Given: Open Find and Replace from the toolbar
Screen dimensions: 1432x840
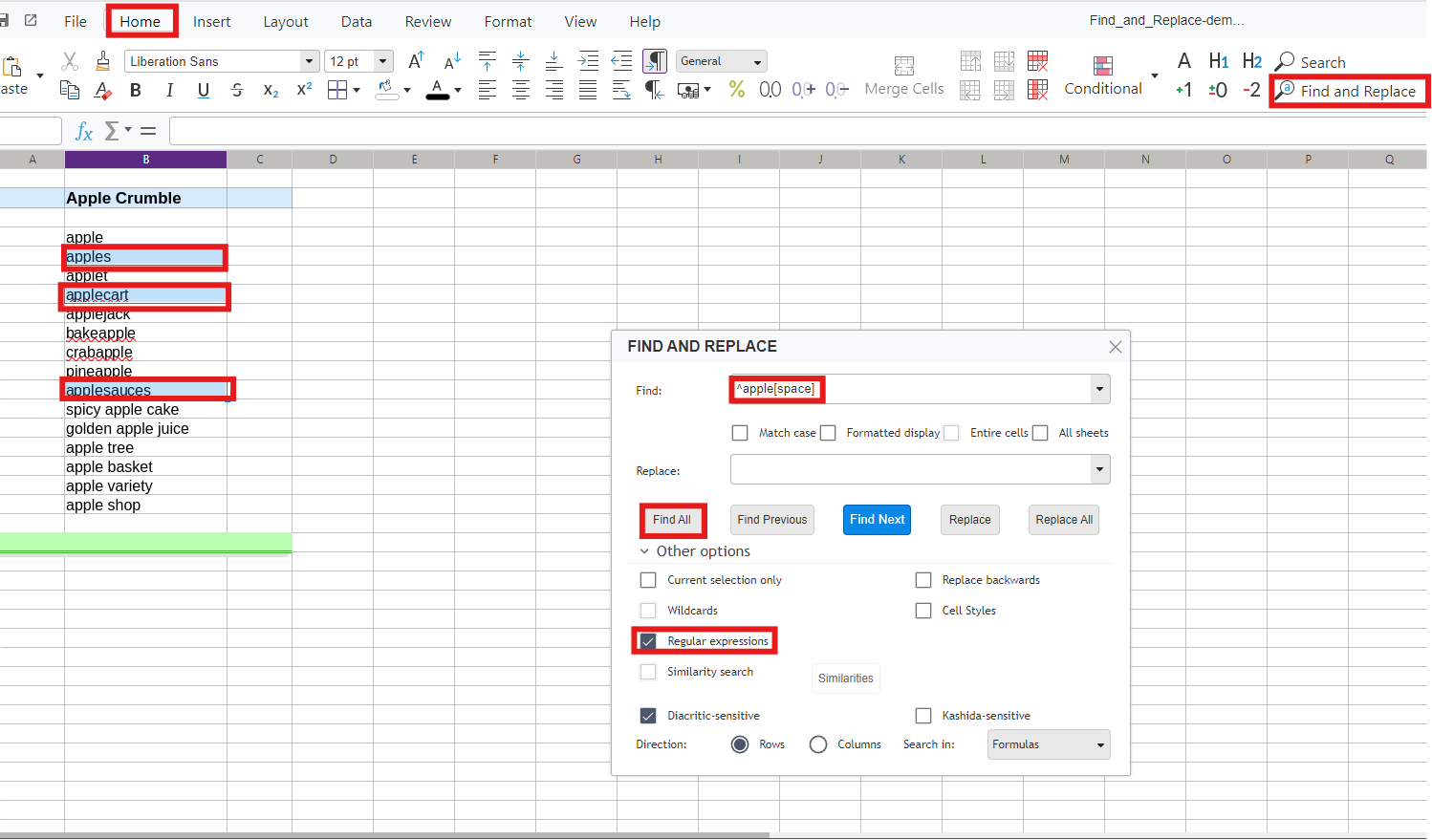Looking at the screenshot, I should tap(1350, 91).
